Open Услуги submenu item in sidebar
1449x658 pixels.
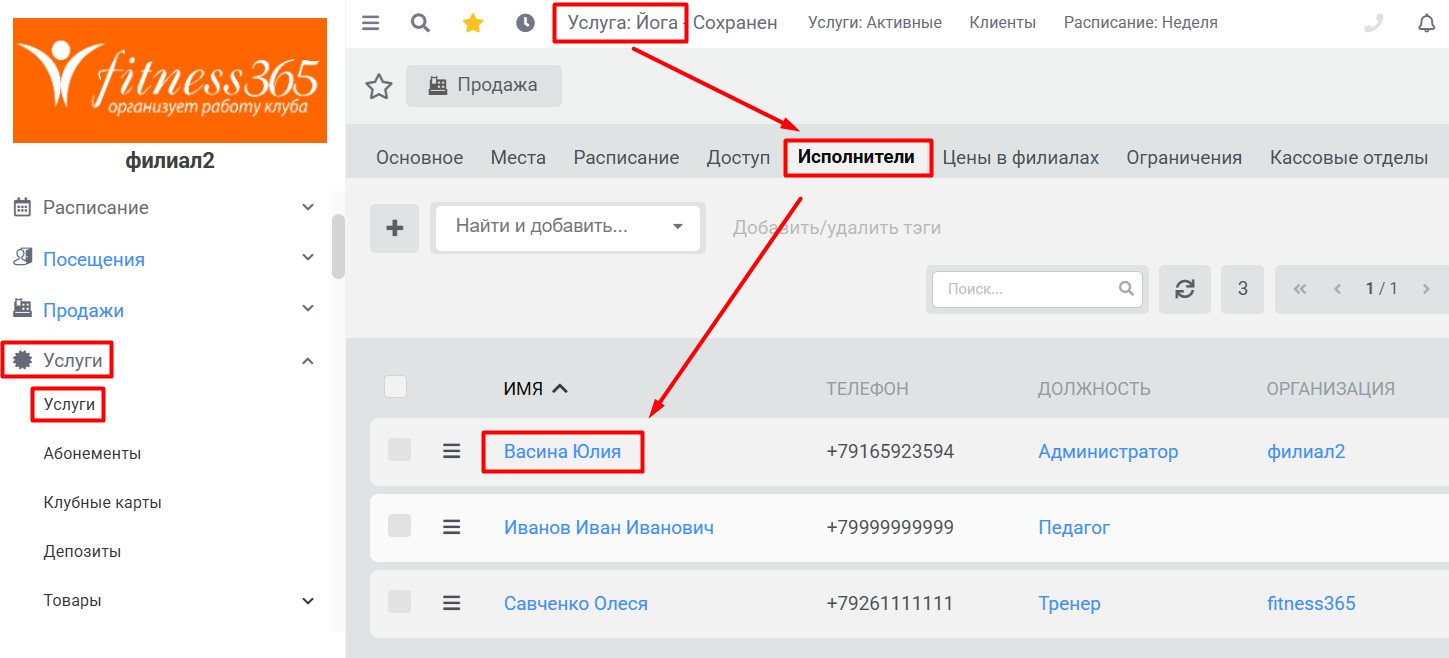coord(69,404)
